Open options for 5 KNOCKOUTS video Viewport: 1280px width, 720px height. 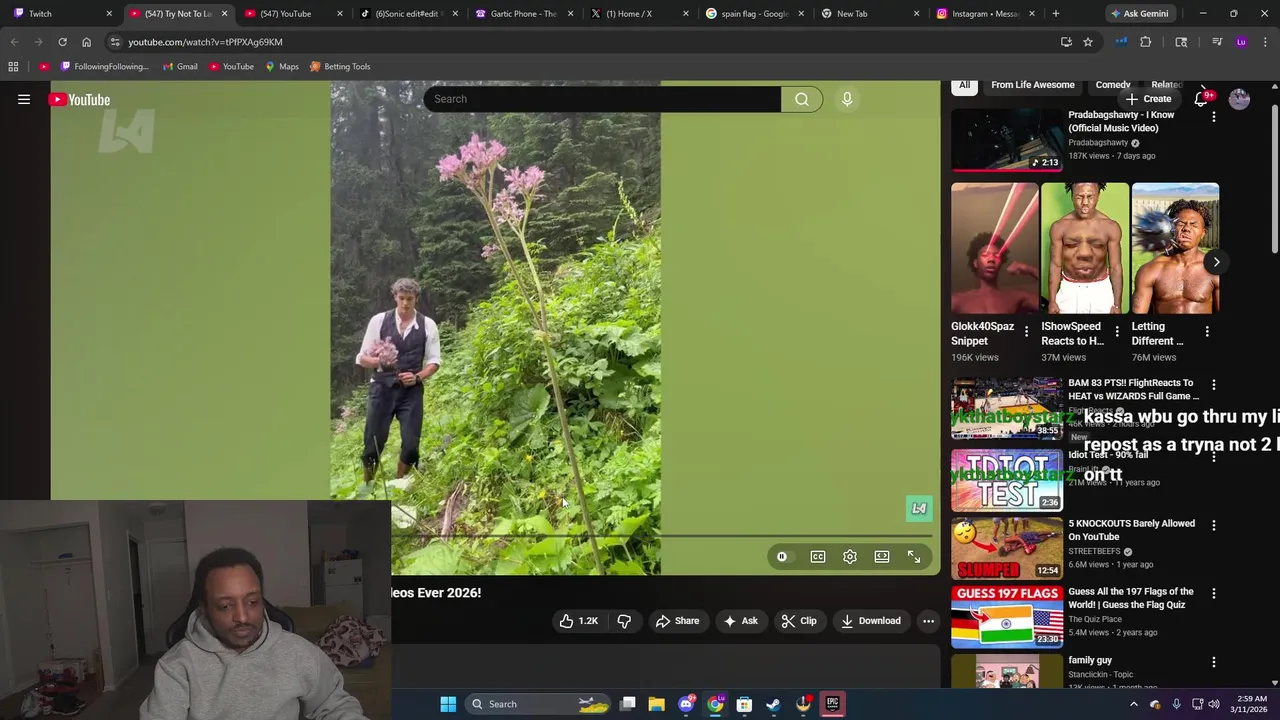point(1214,525)
